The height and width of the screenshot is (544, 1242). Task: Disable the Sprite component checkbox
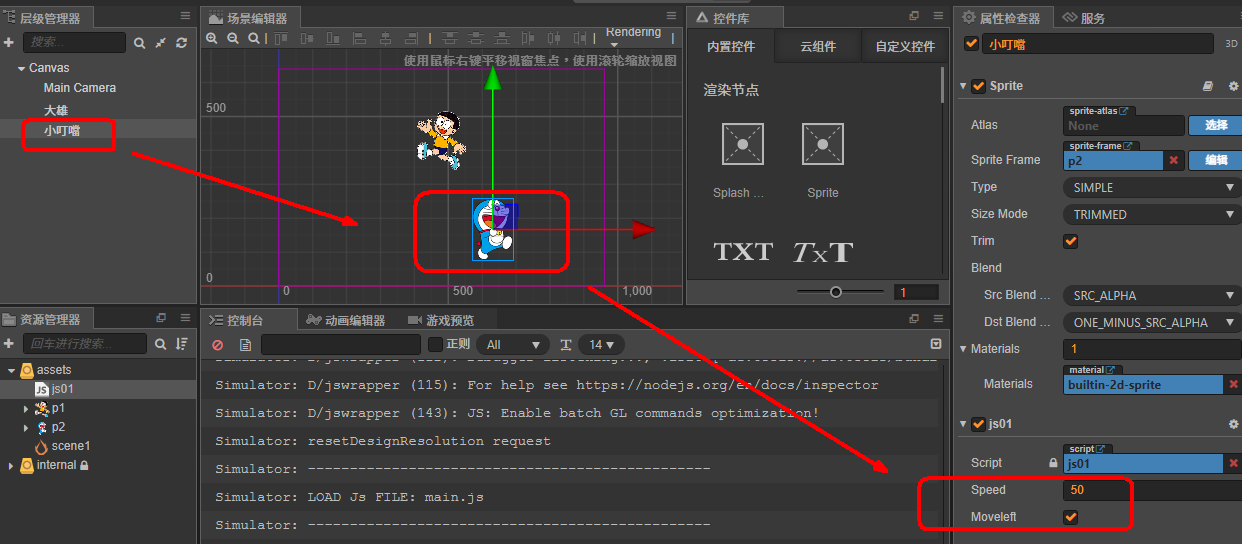click(978, 86)
